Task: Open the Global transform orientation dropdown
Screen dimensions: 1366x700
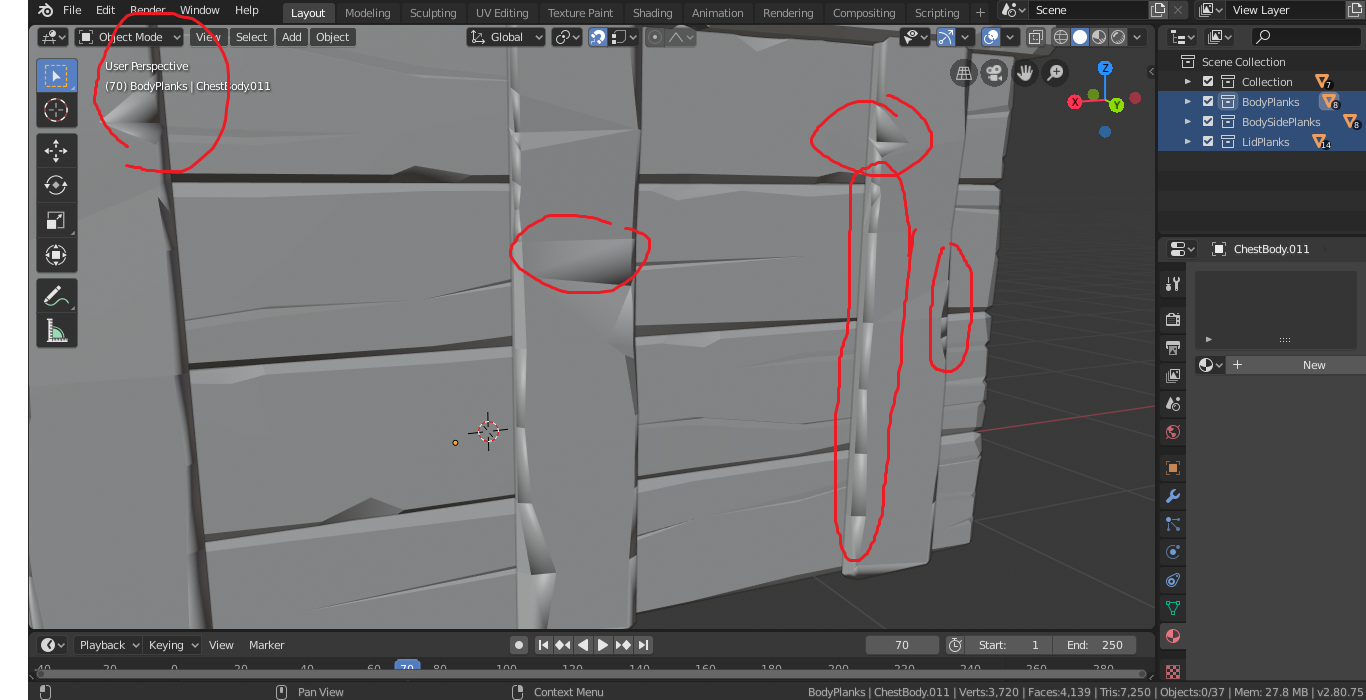Action: (x=506, y=37)
